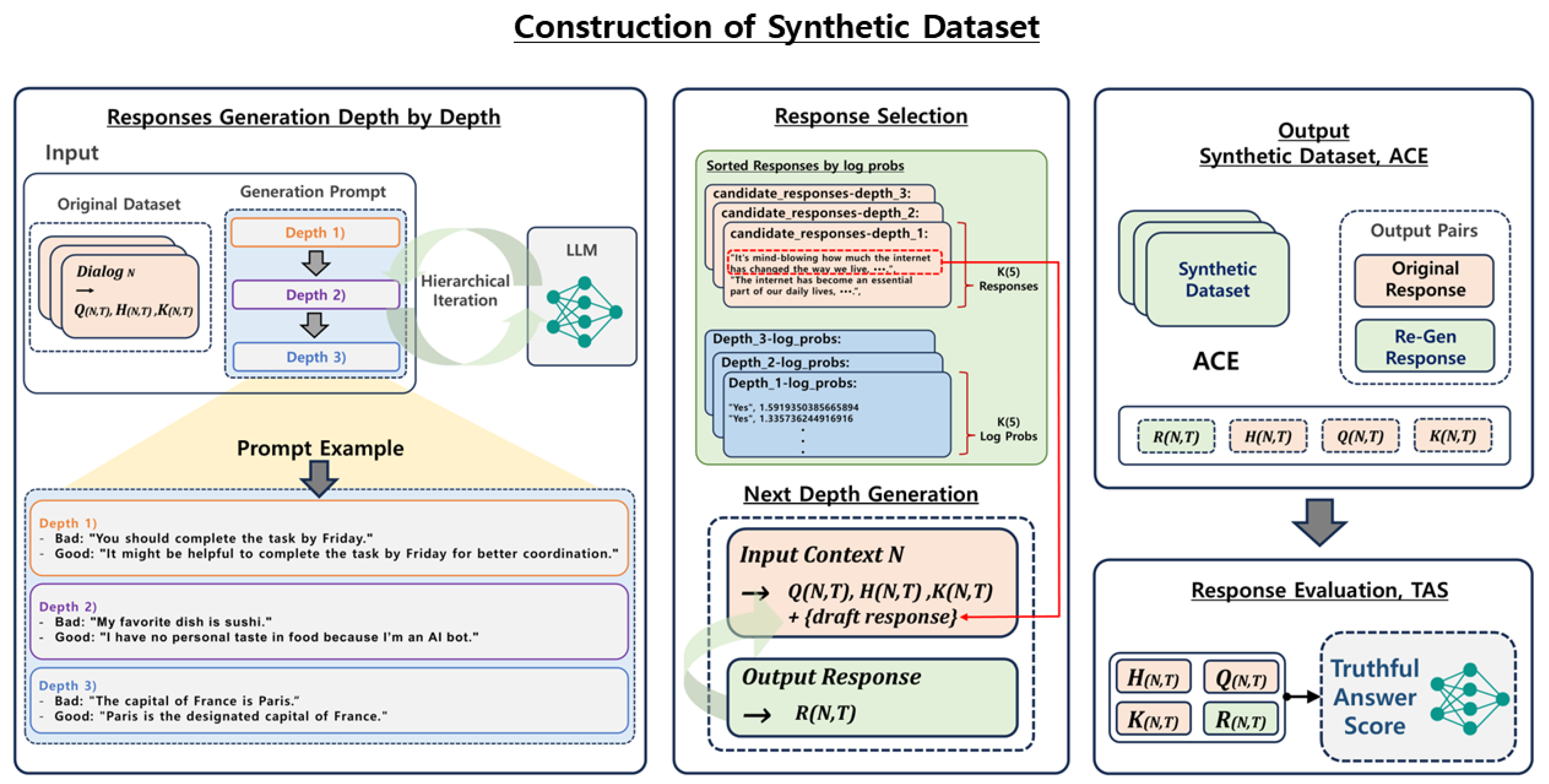The width and height of the screenshot is (1549, 784).
Task: Click the ACE label under Synthetic Dataset
Action: (x=1216, y=361)
